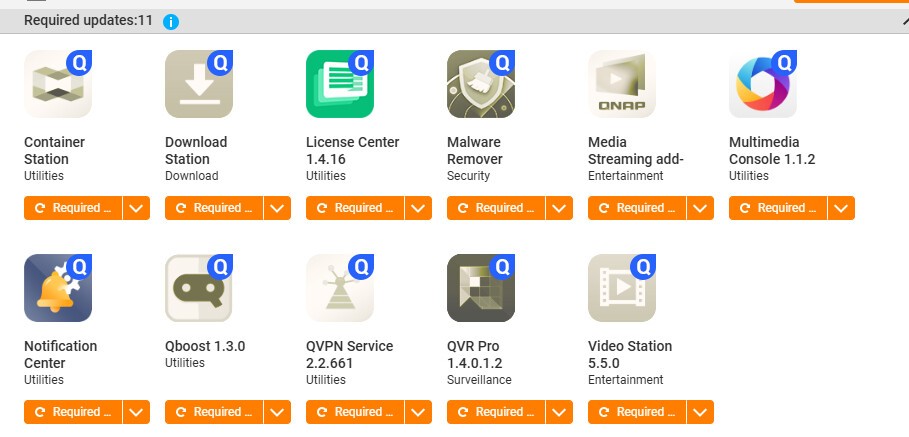Screen dimensions: 909x437
Task: Open the Container Station app icon
Action: click(58, 84)
